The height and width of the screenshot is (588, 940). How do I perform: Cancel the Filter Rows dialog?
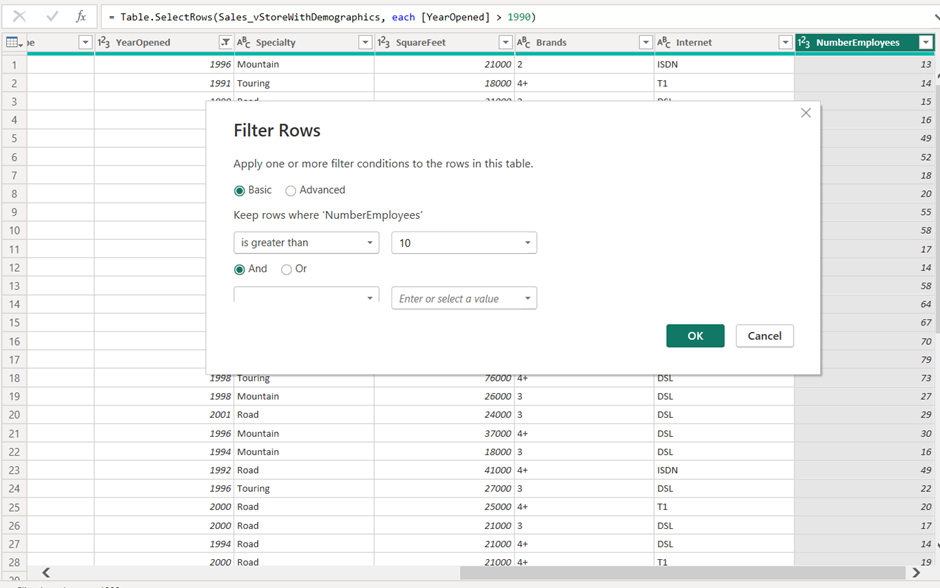[764, 336]
